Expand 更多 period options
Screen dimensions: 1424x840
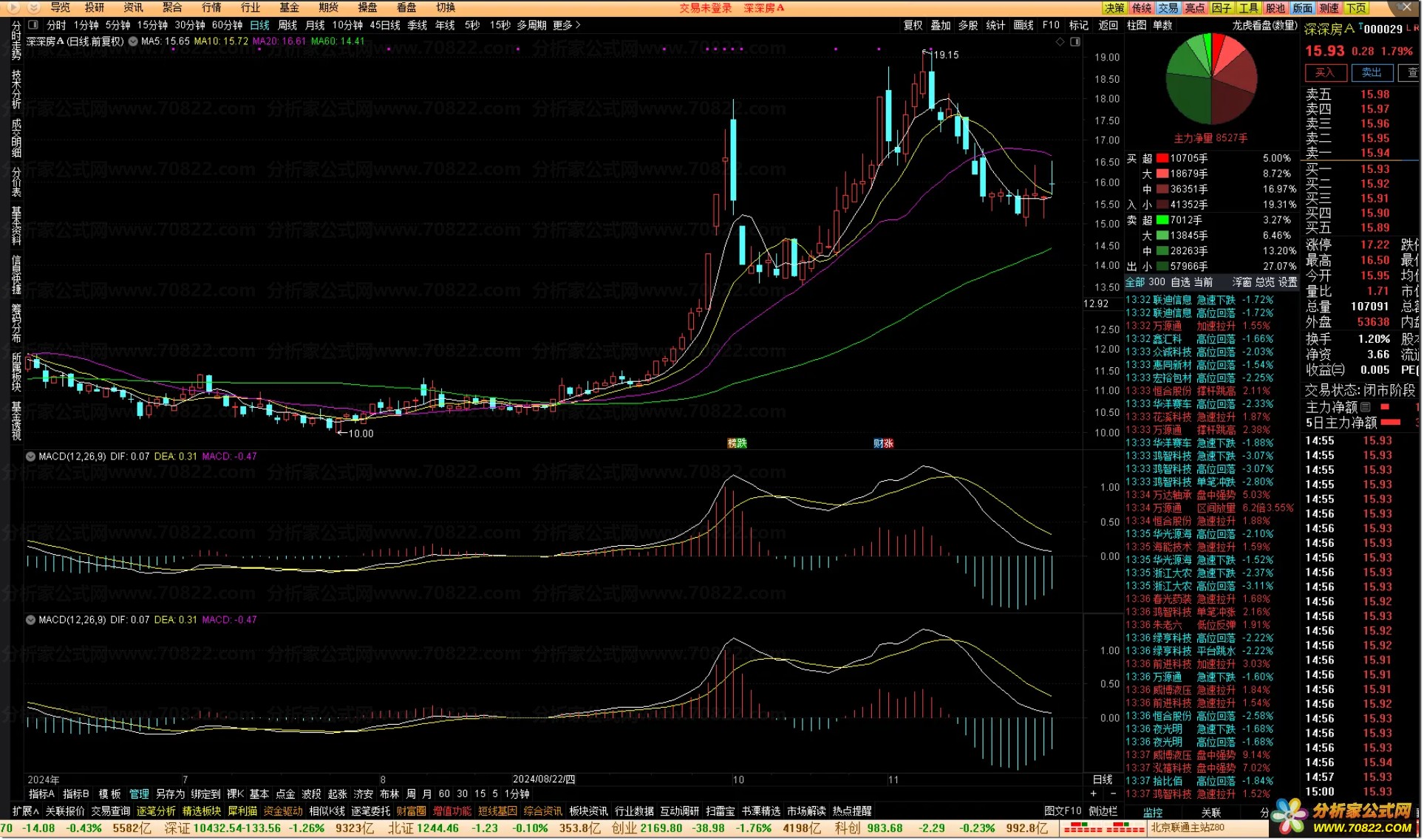[567, 25]
